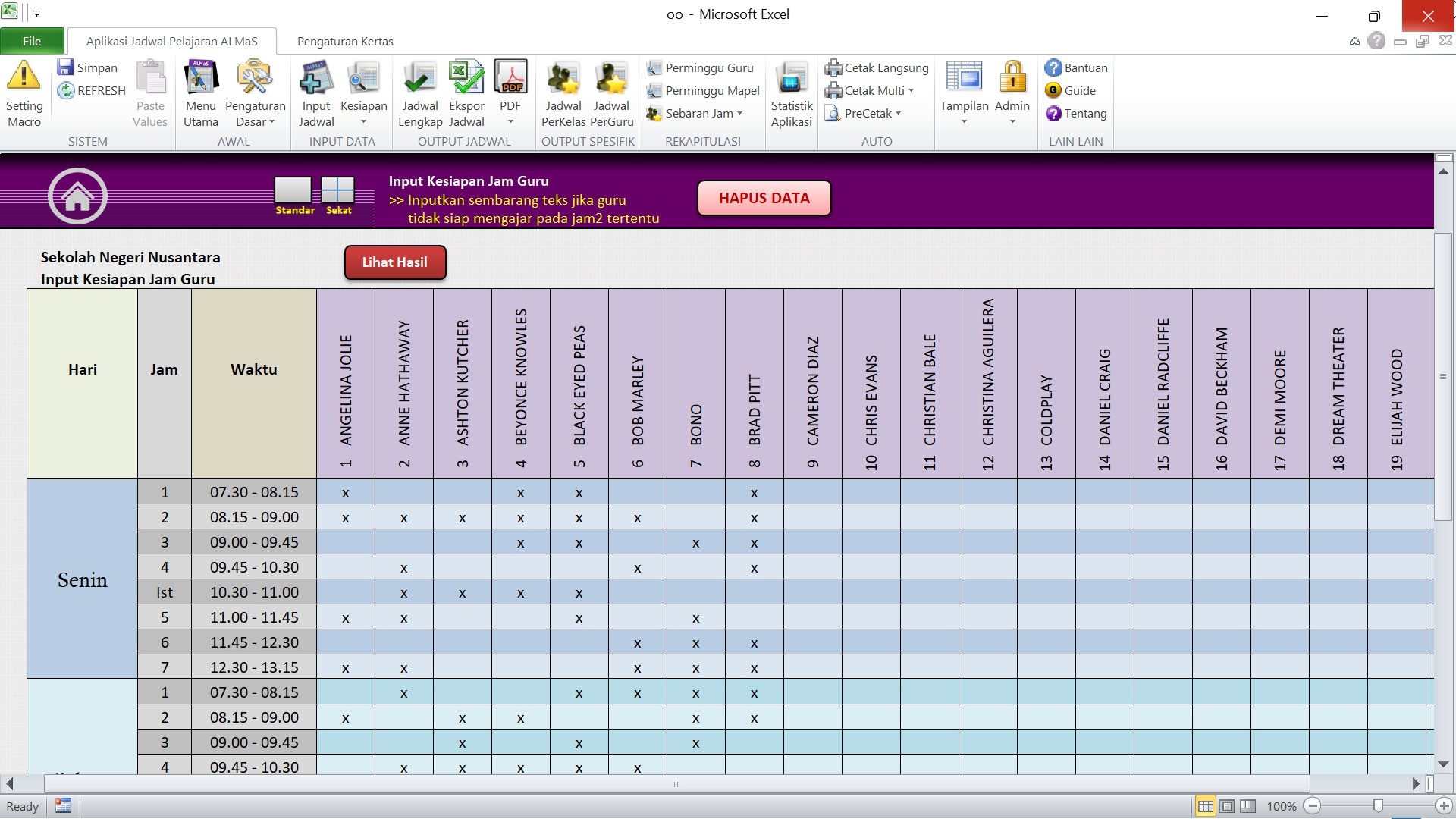The image size is (1456, 819).
Task: Open the Pengaturan Kertas tab
Action: coord(345,42)
